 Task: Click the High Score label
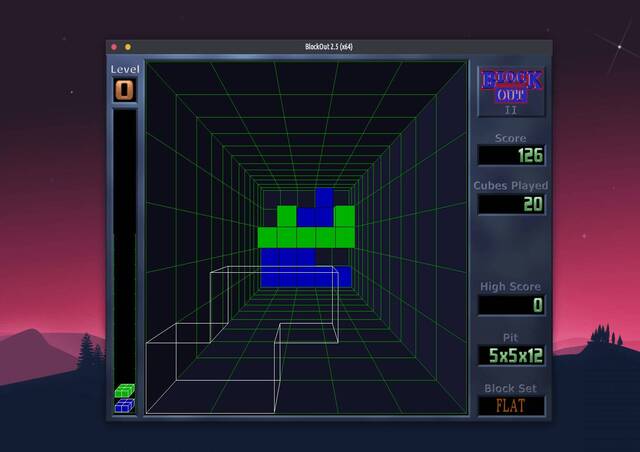(x=511, y=287)
